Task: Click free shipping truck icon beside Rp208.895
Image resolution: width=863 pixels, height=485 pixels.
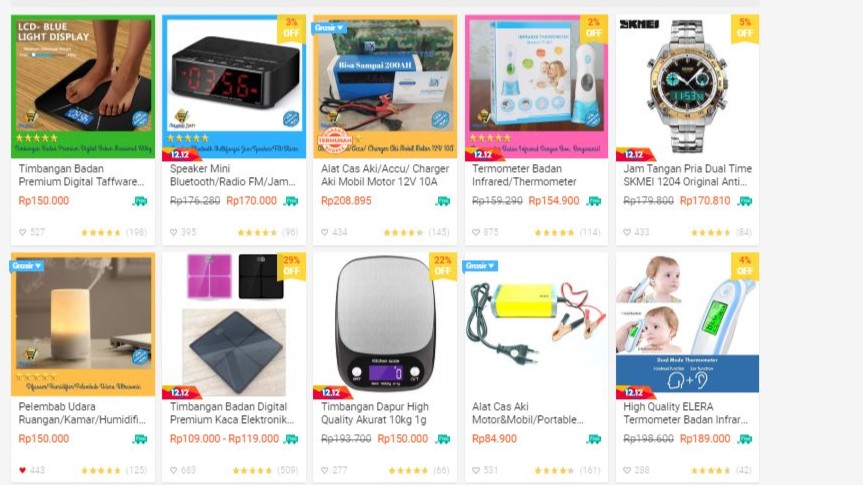Action: (x=443, y=201)
